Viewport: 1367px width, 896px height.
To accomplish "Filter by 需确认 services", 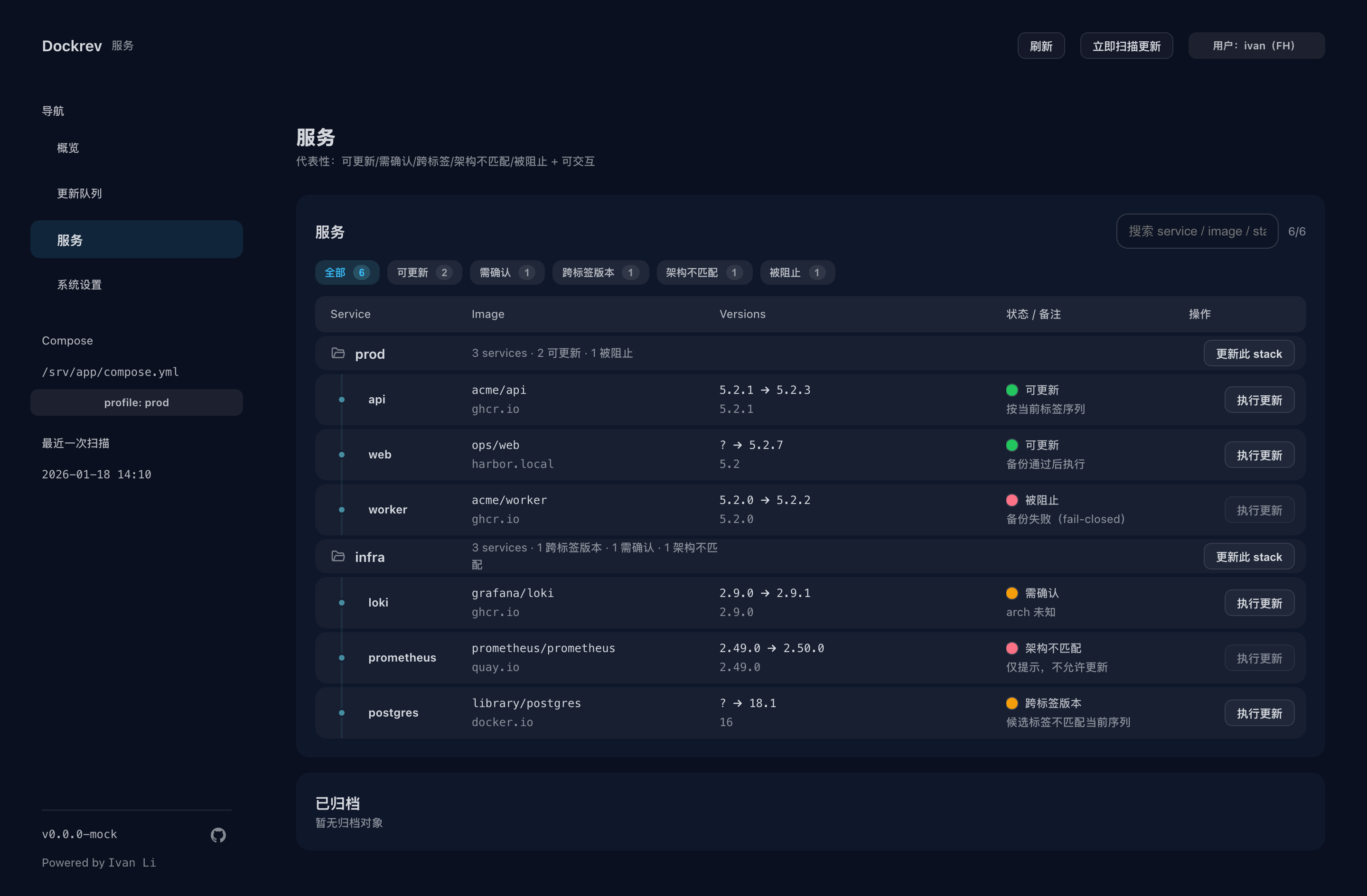I will tap(506, 273).
